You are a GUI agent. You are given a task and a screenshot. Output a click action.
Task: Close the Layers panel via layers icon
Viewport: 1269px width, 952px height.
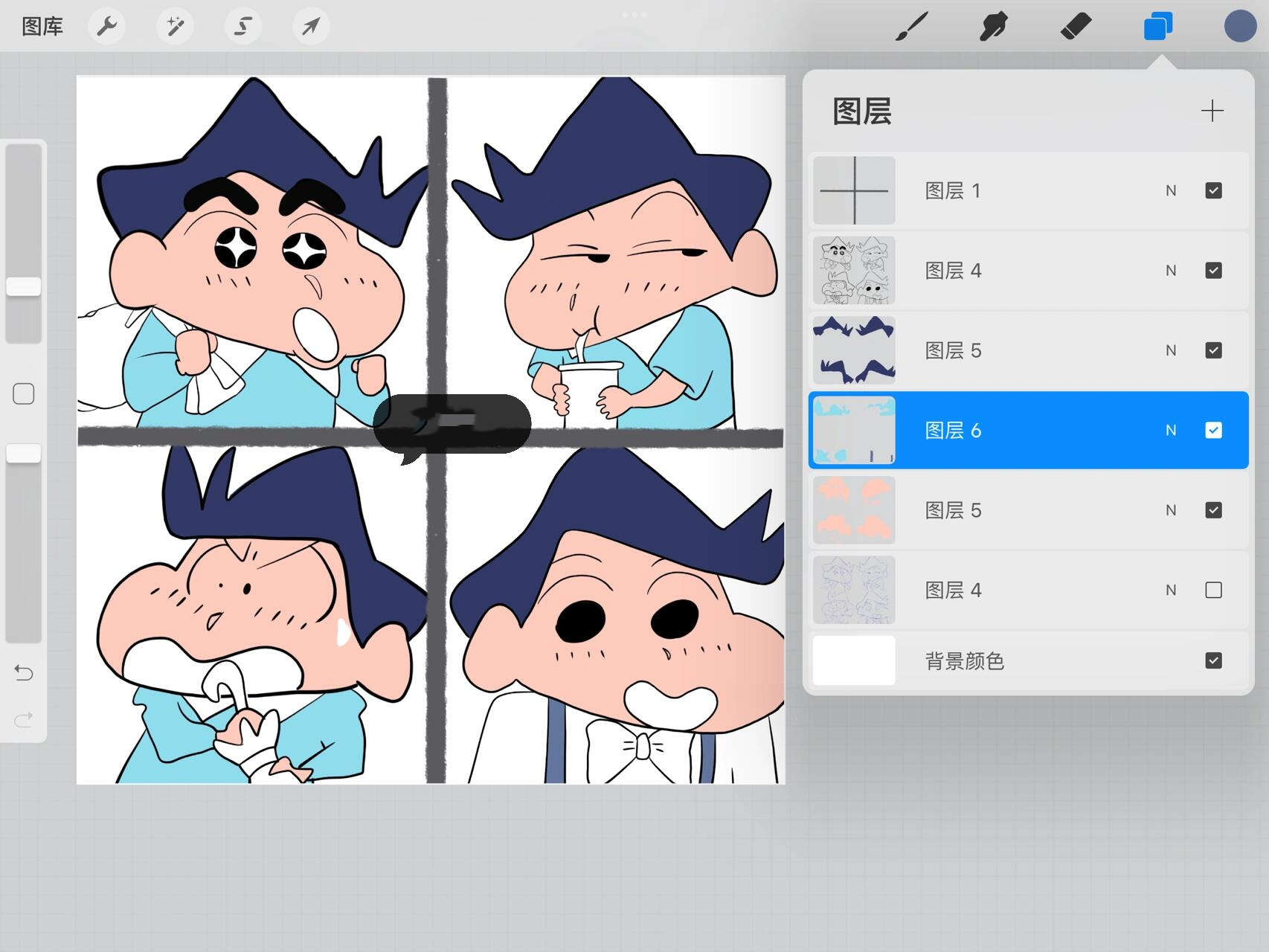tap(1158, 27)
